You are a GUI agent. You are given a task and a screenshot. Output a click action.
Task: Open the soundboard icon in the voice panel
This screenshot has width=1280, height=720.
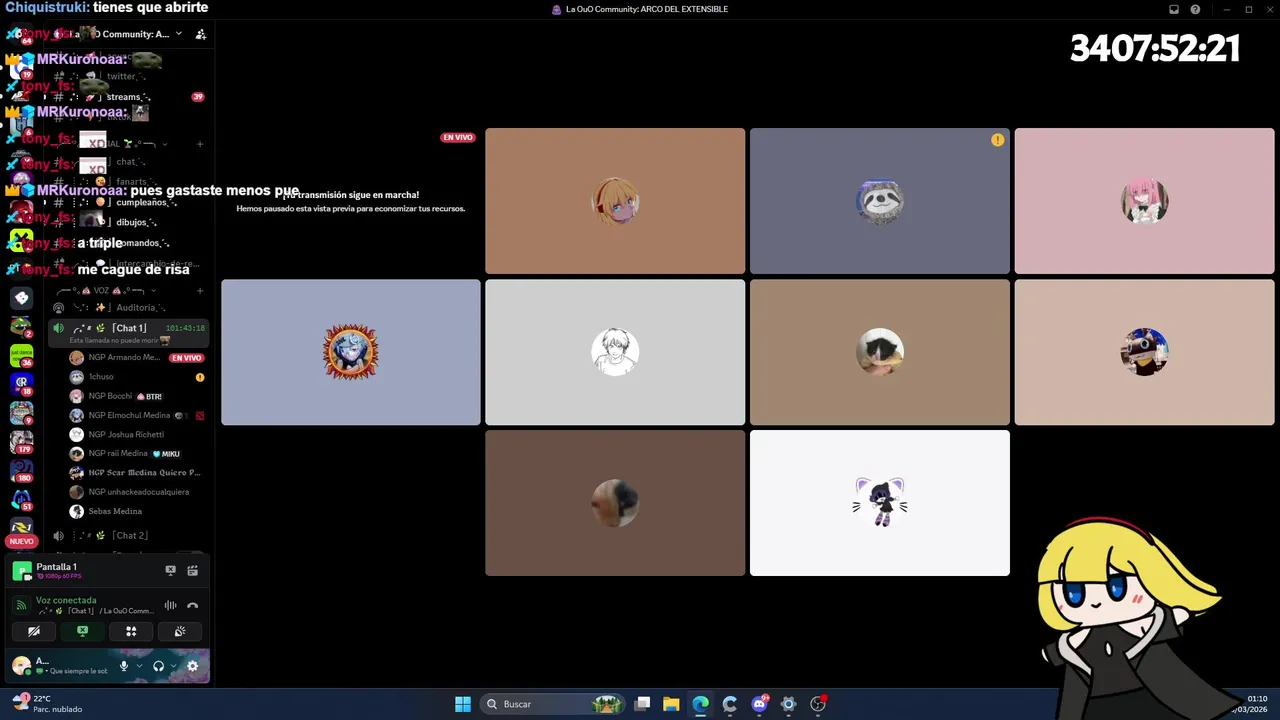[x=180, y=631]
